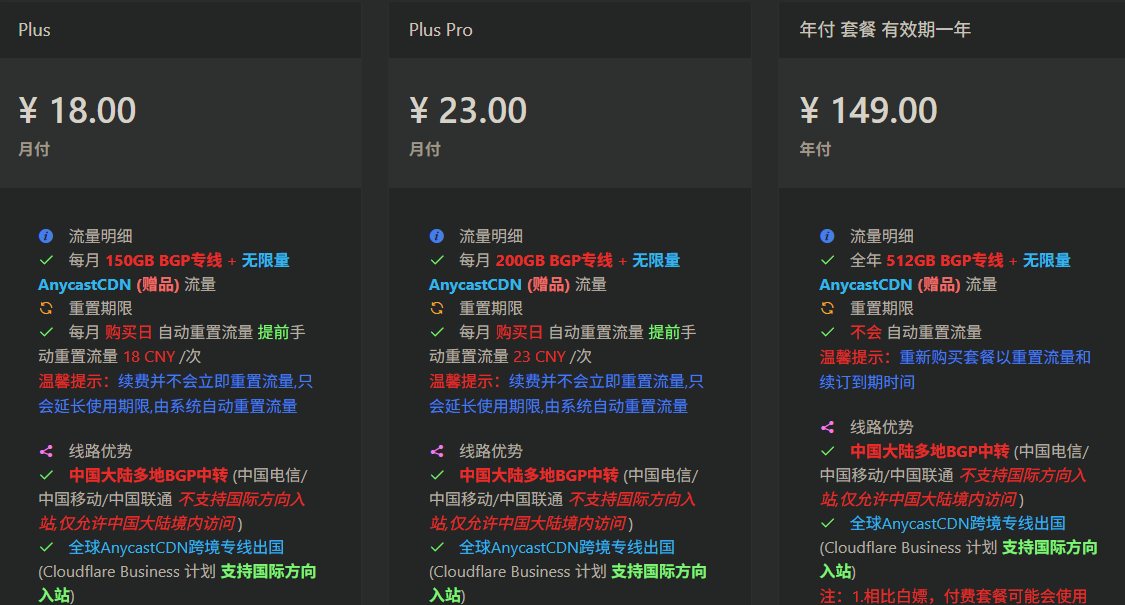Screen dimensions: 1125x605
Task: Click the ¥ 18.00 monthly price
Action: [x=77, y=111]
